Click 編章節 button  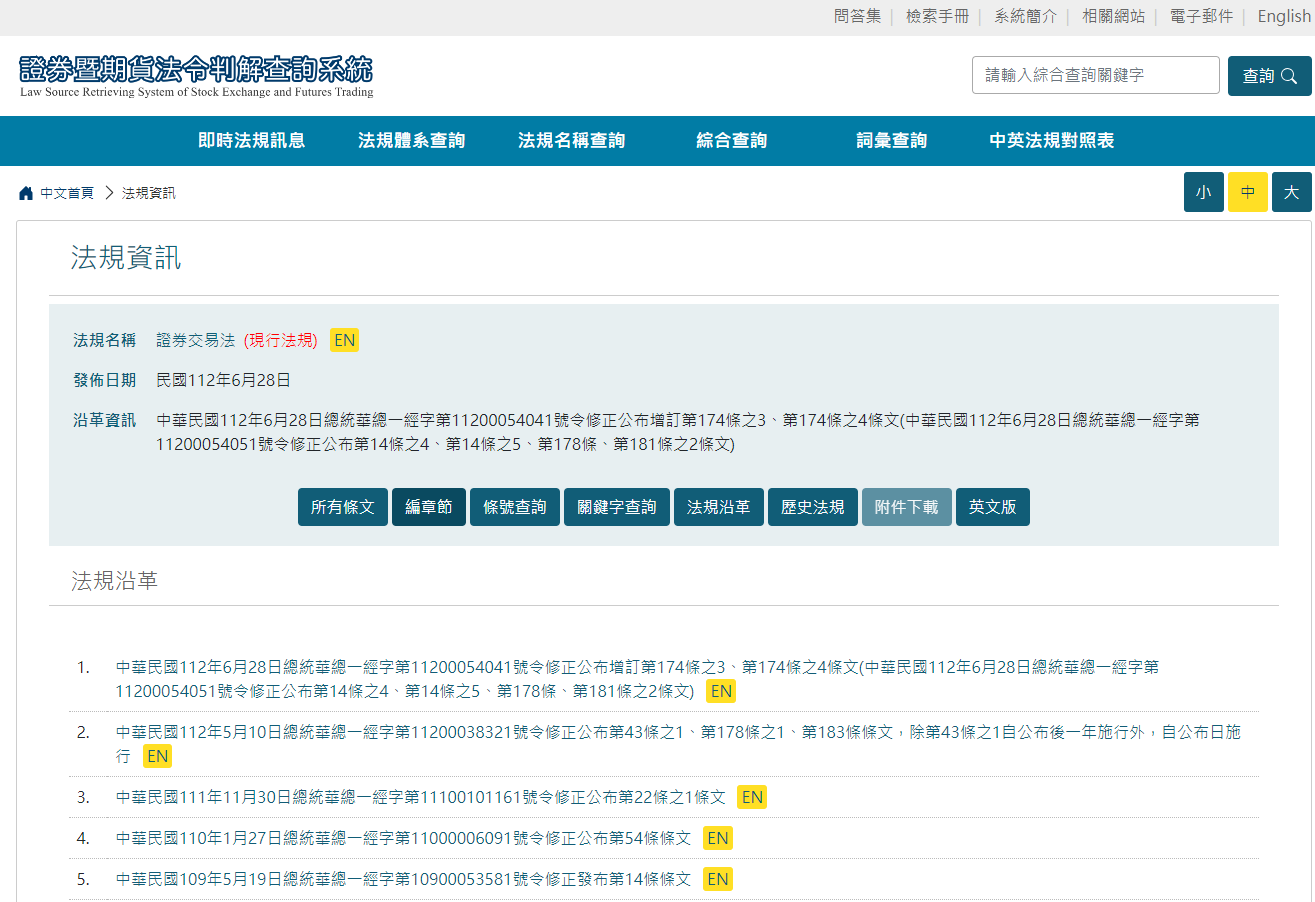[x=429, y=507]
